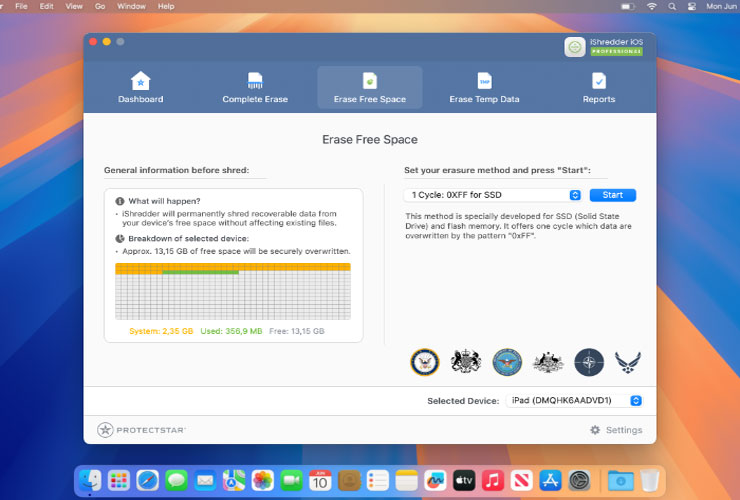Open the Reports checkmark icon
This screenshot has height=500, width=740.
pyautogui.click(x=598, y=81)
